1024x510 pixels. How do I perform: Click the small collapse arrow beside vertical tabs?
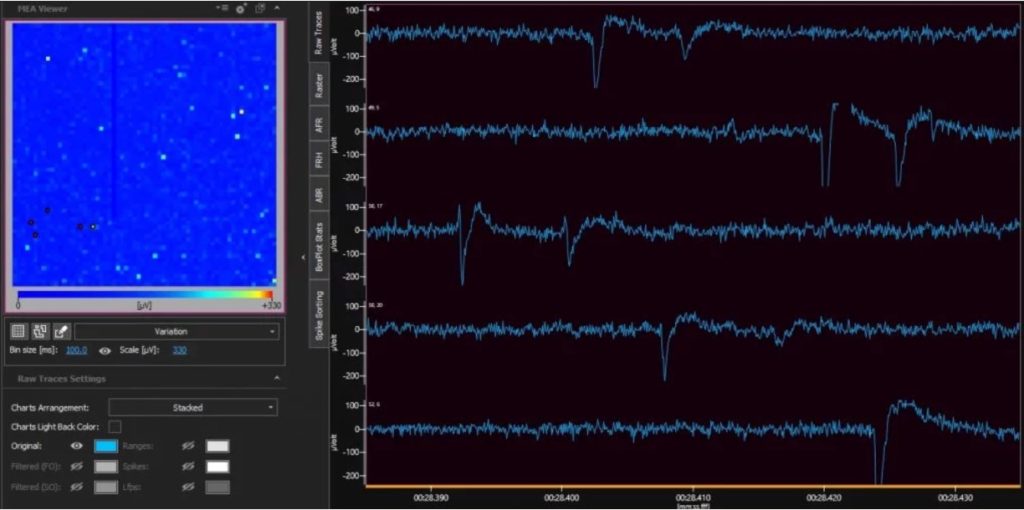(x=303, y=257)
